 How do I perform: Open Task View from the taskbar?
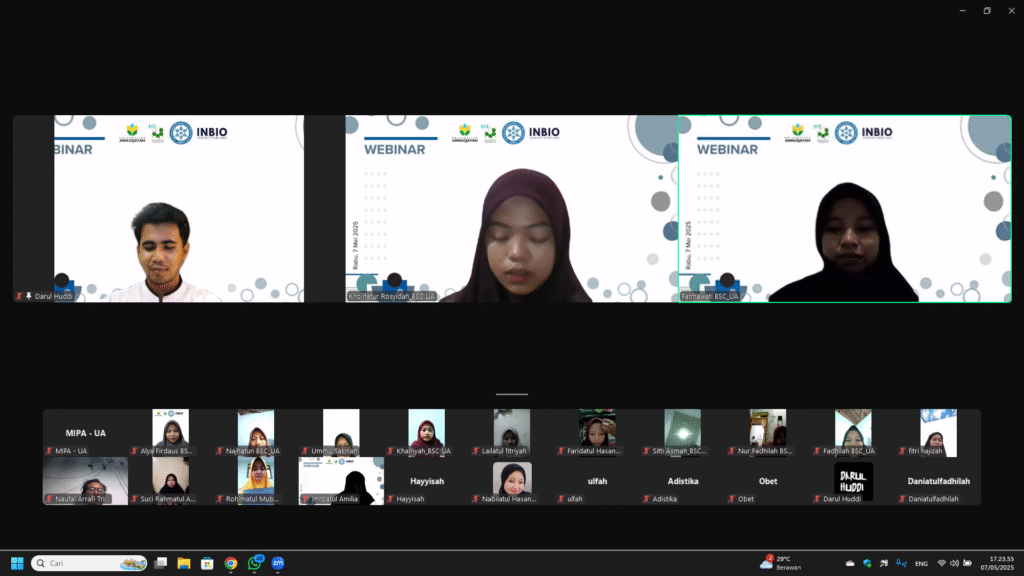point(160,563)
